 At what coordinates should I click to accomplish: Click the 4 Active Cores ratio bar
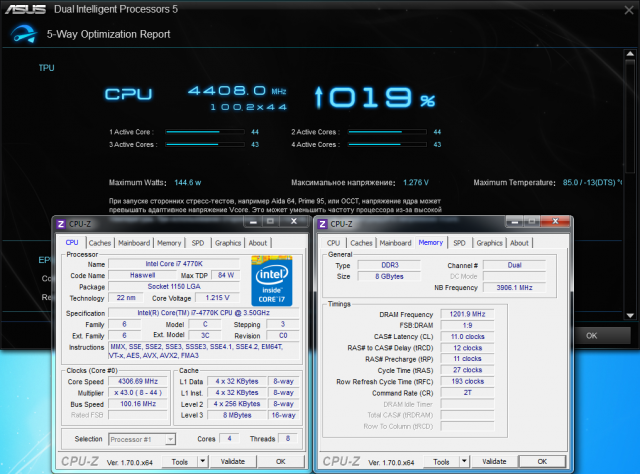387,145
